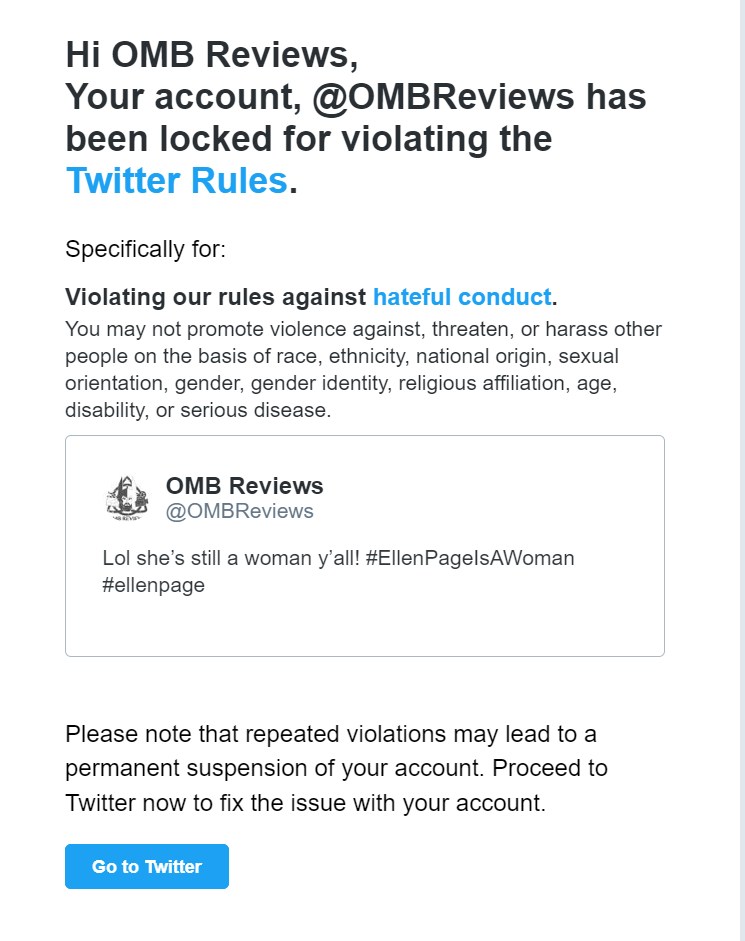Click the bold 'Violating our rules against' text
This screenshot has height=941, width=745.
point(216,297)
